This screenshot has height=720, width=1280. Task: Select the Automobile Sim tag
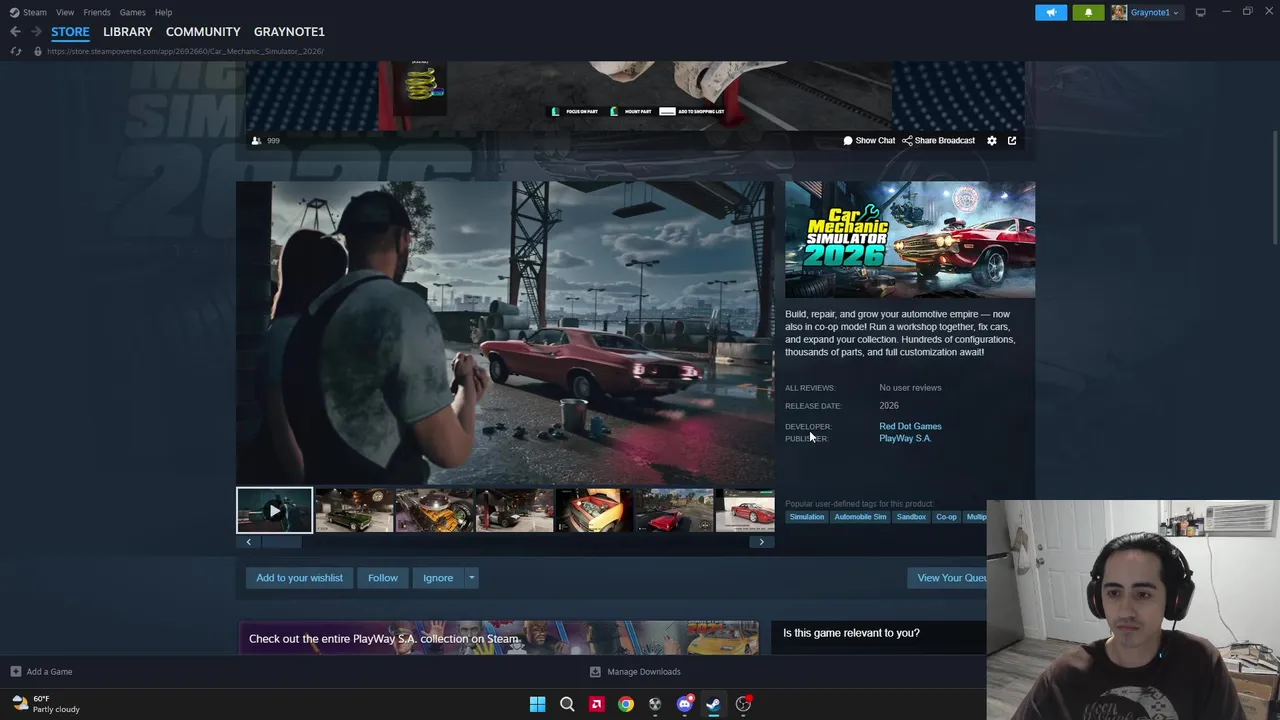coord(860,517)
